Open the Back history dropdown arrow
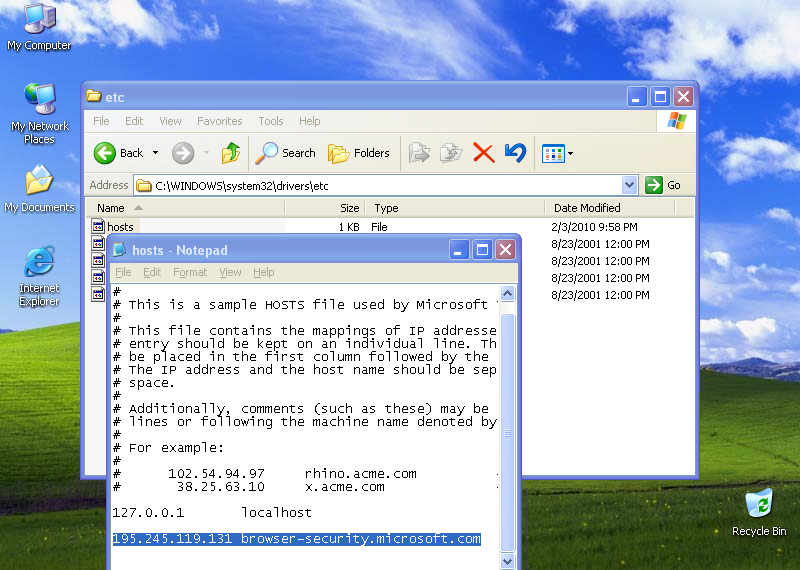Viewport: 800px width, 570px height. pos(155,153)
